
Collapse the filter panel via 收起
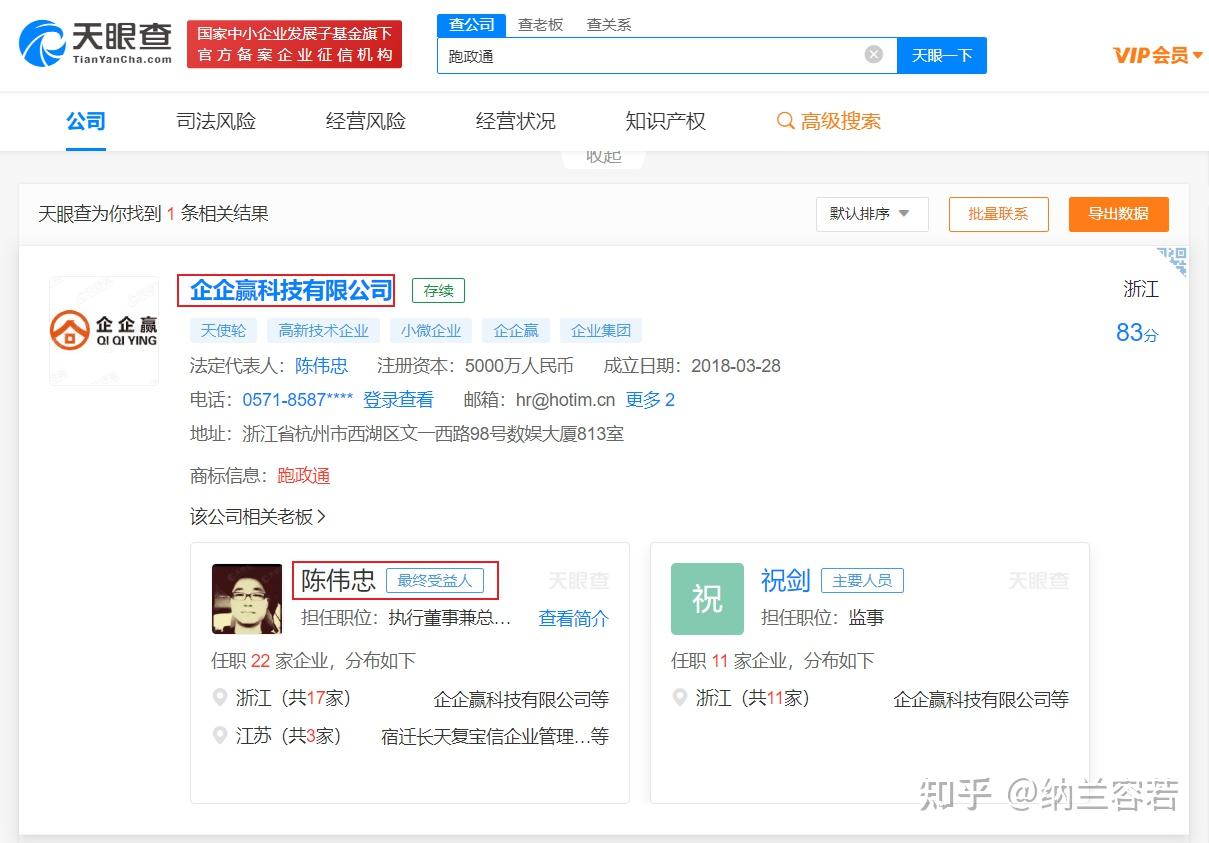(x=602, y=155)
